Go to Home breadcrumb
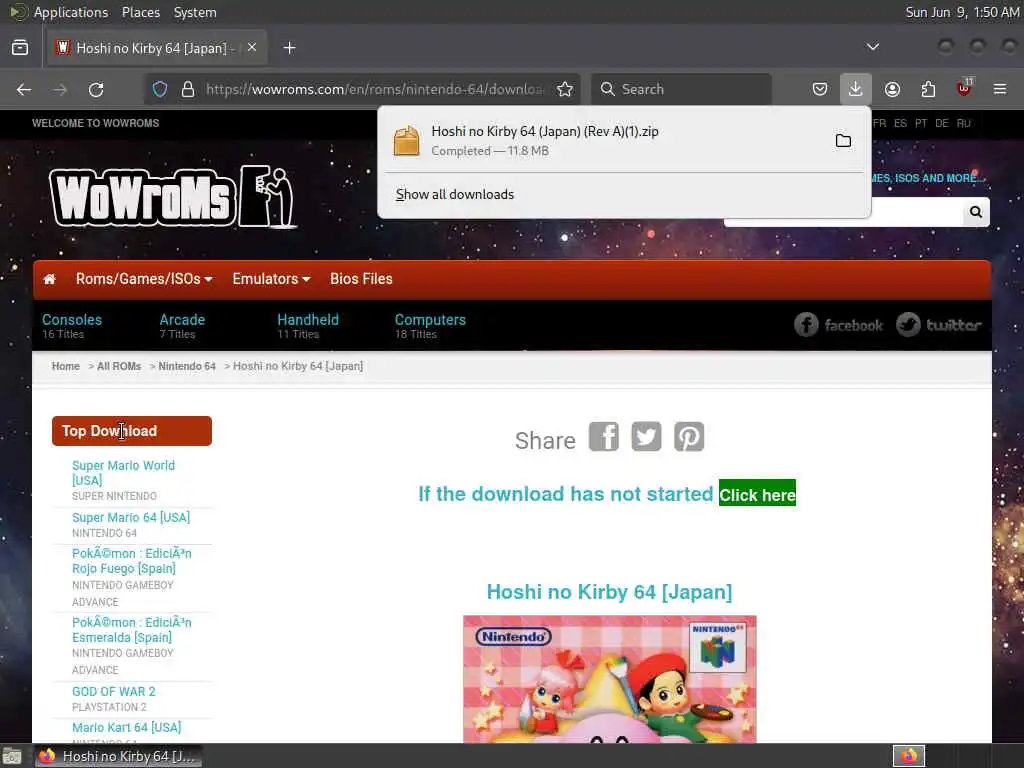The width and height of the screenshot is (1024, 768). [65, 366]
